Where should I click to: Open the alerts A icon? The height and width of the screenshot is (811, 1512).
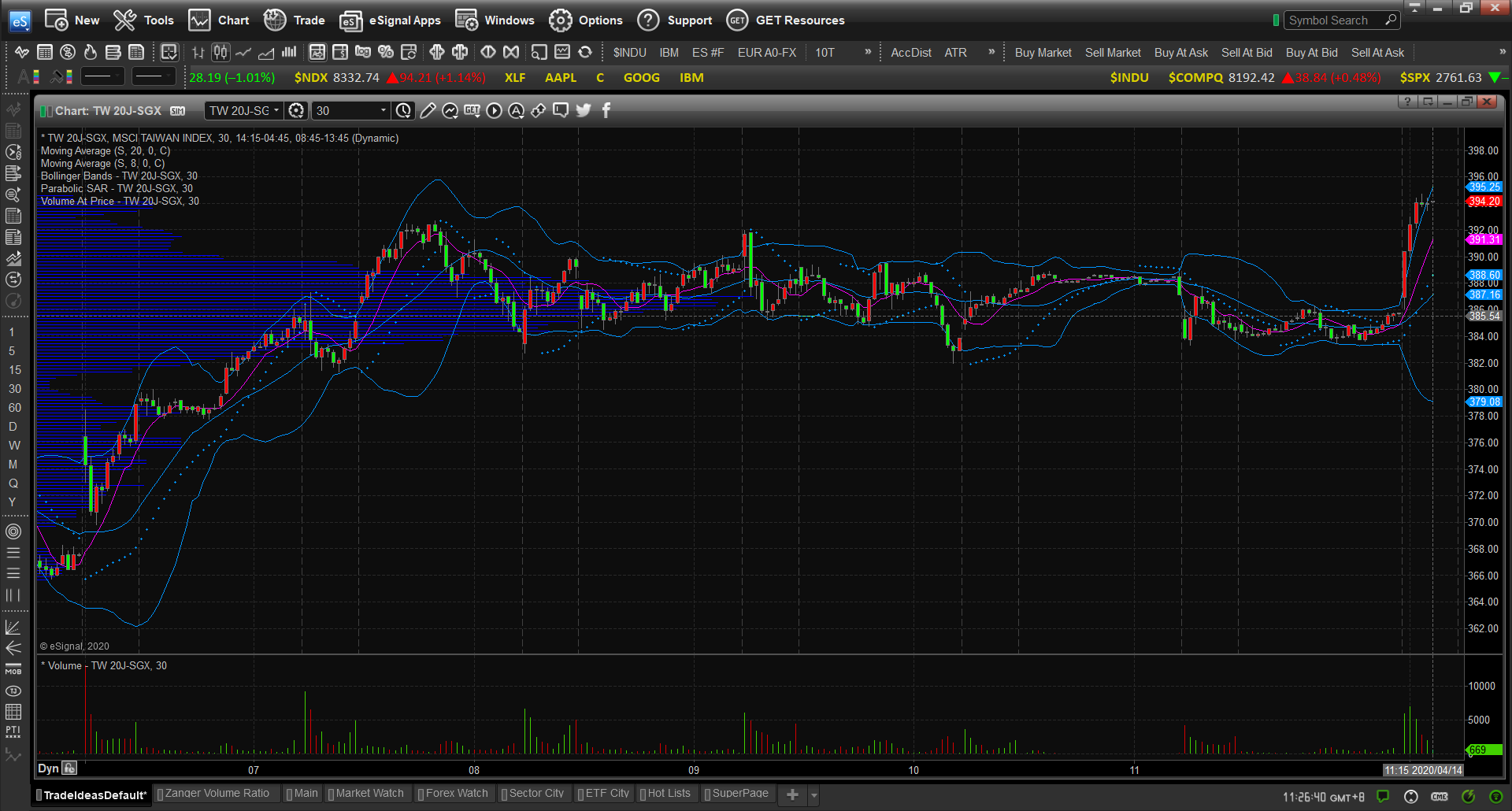[x=516, y=110]
